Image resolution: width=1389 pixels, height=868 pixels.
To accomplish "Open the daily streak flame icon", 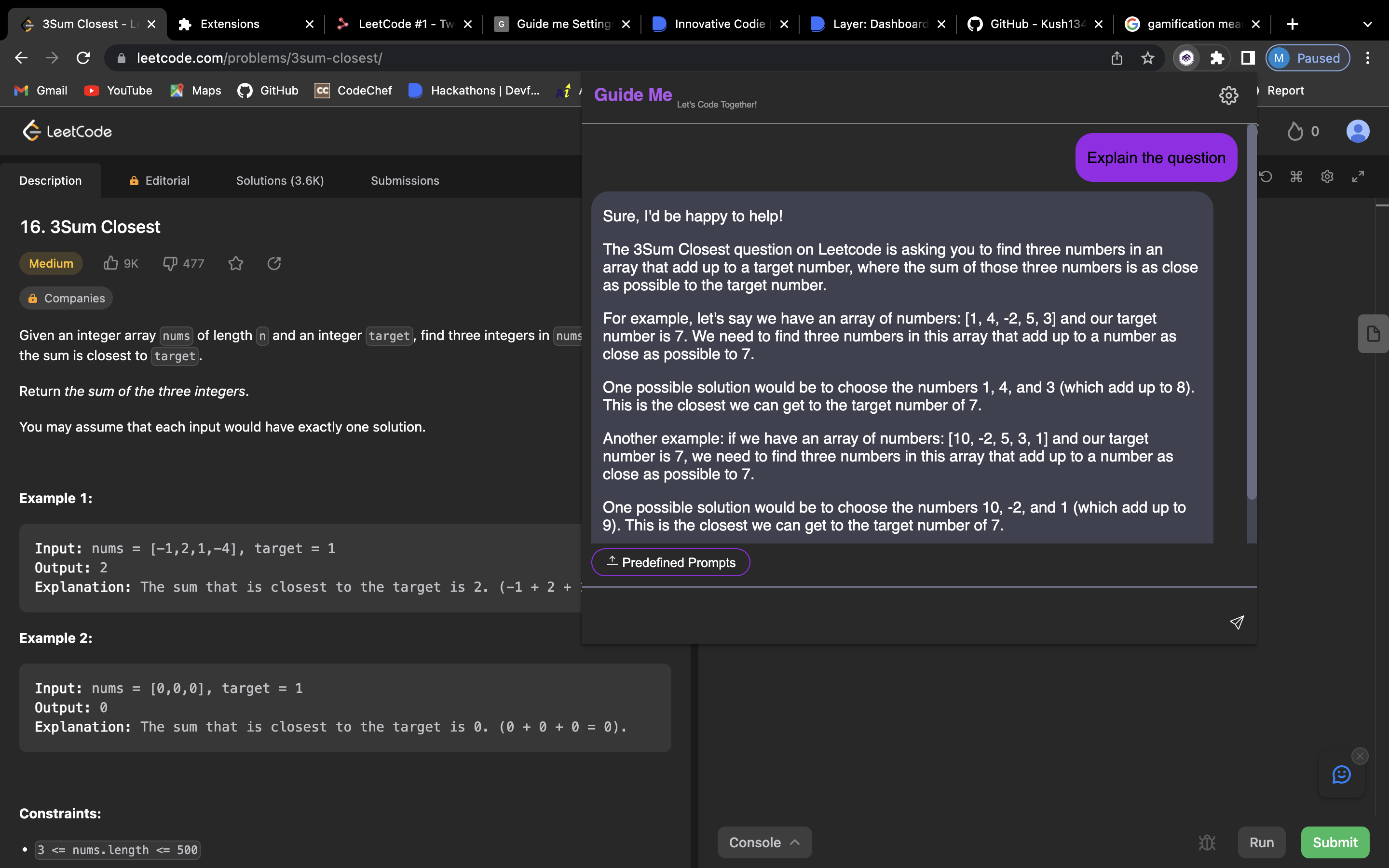I will 1295,132.
